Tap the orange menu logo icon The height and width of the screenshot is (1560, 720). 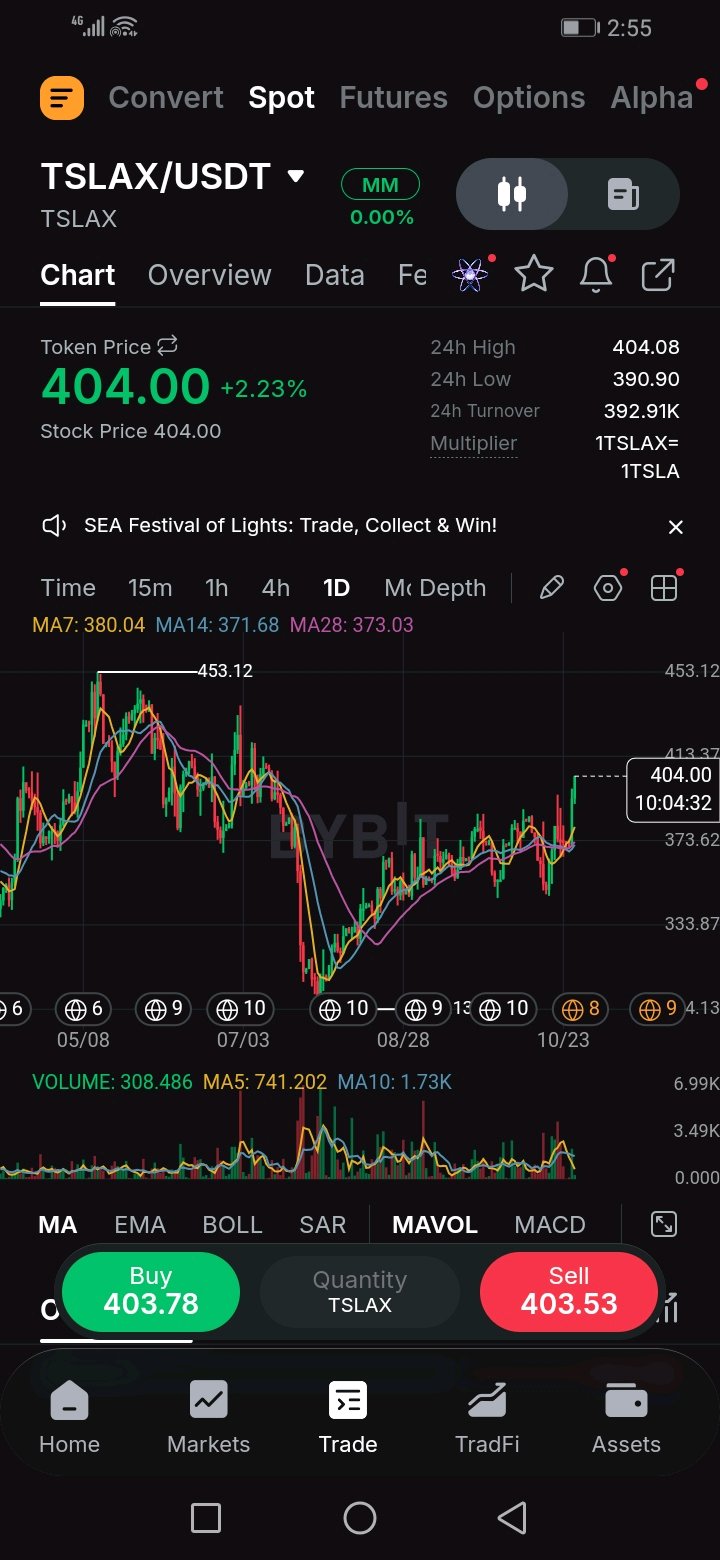(x=61, y=98)
